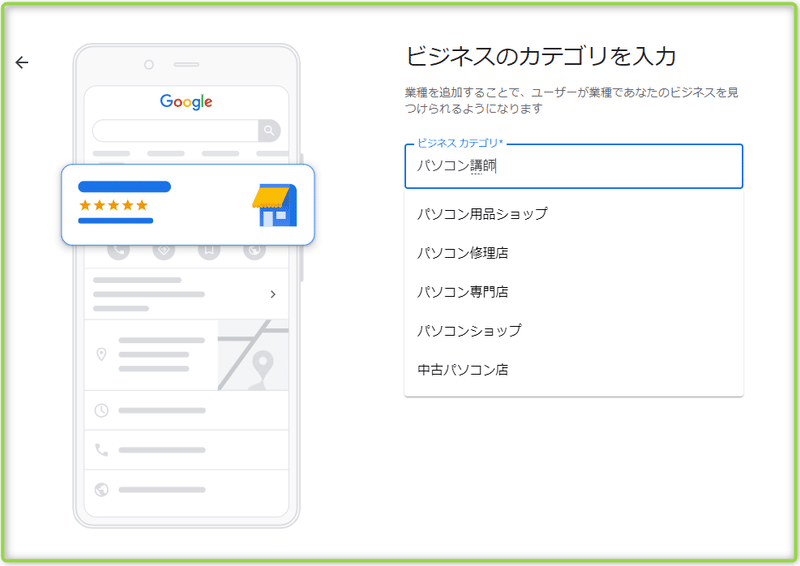Click the back arrow icon

click(x=22, y=62)
